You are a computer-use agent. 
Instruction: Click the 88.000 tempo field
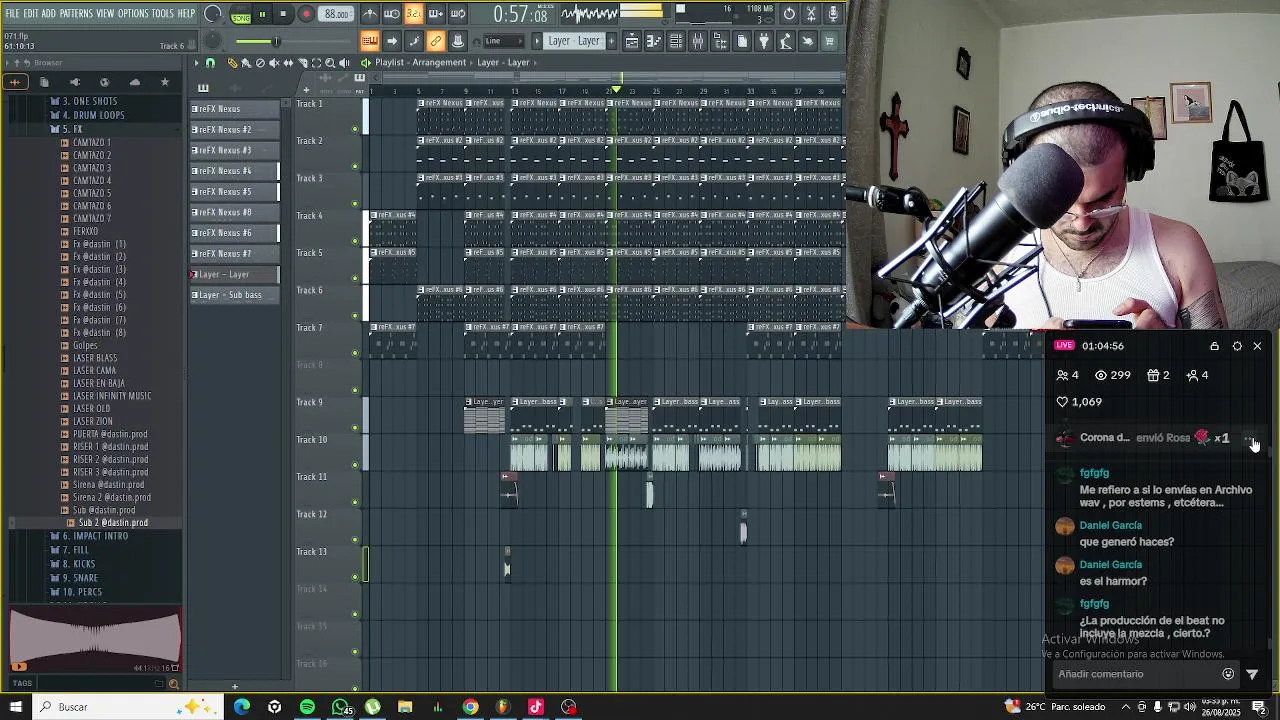(x=336, y=14)
